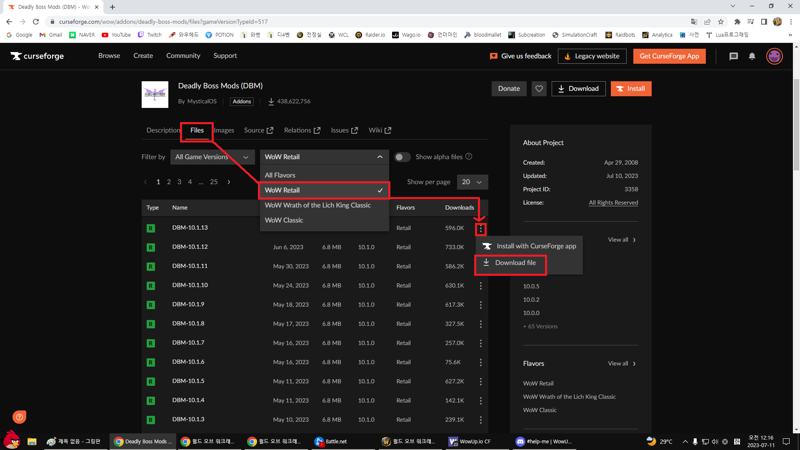This screenshot has width=800, height=450.
Task: Open the Legacy website button
Action: pyautogui.click(x=592, y=56)
